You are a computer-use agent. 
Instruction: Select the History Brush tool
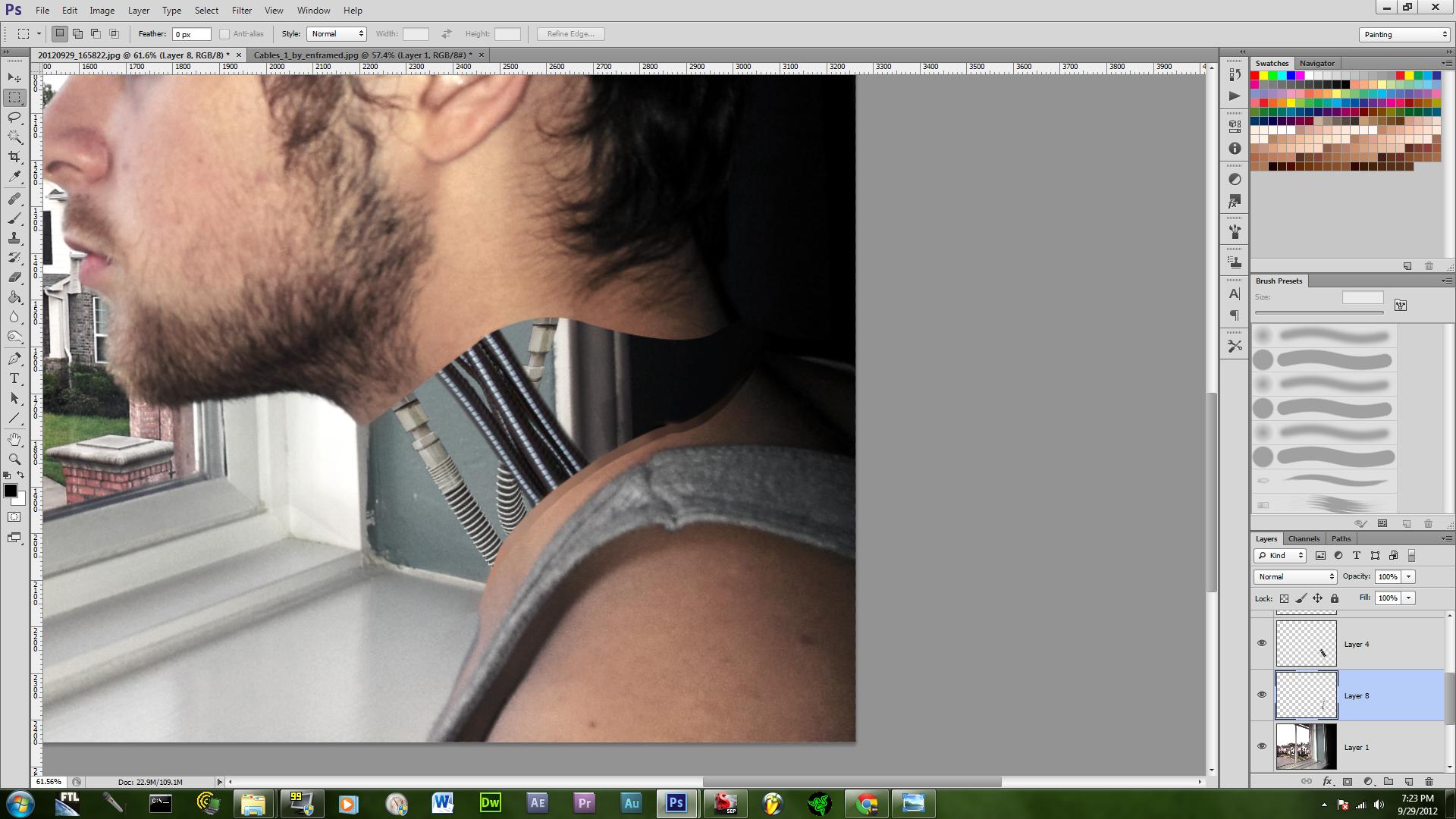(14, 258)
